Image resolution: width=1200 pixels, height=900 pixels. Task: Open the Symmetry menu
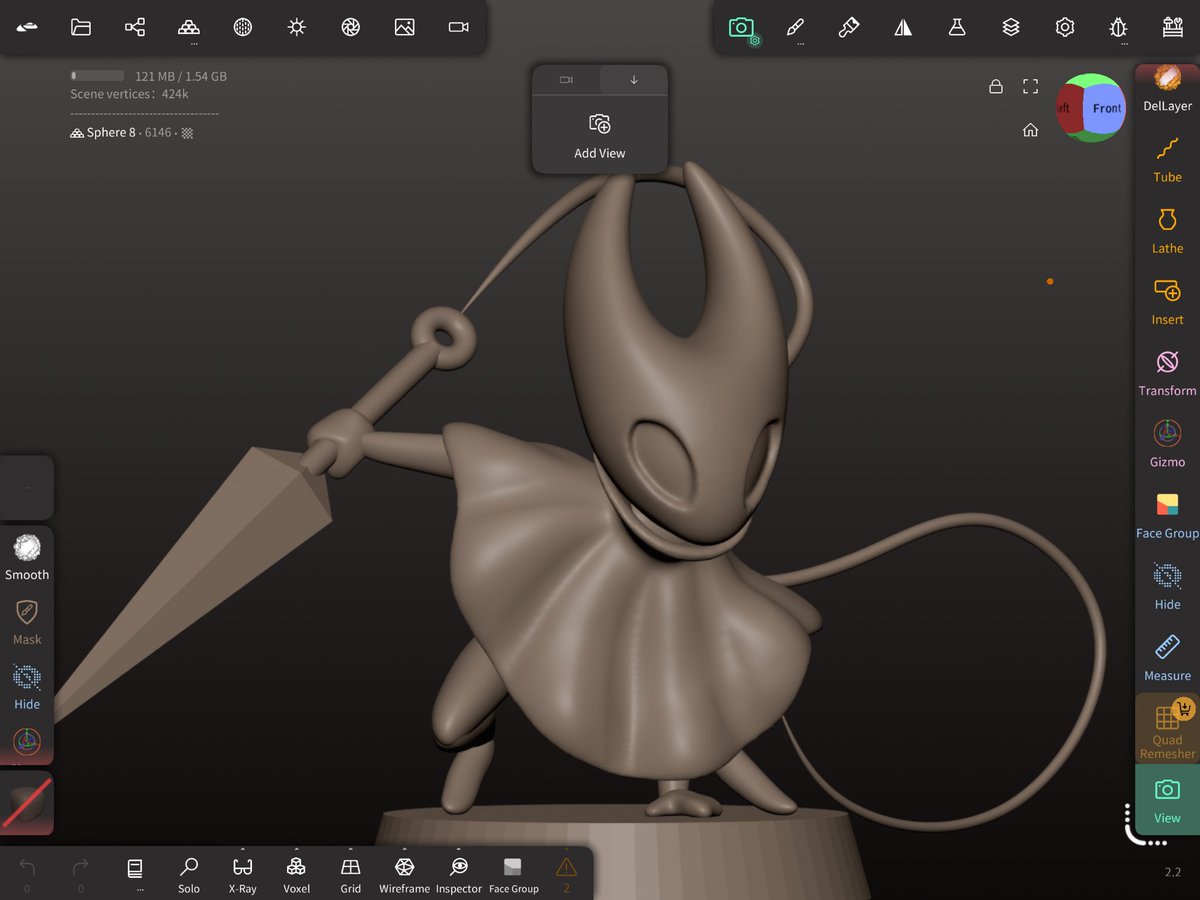(903, 27)
